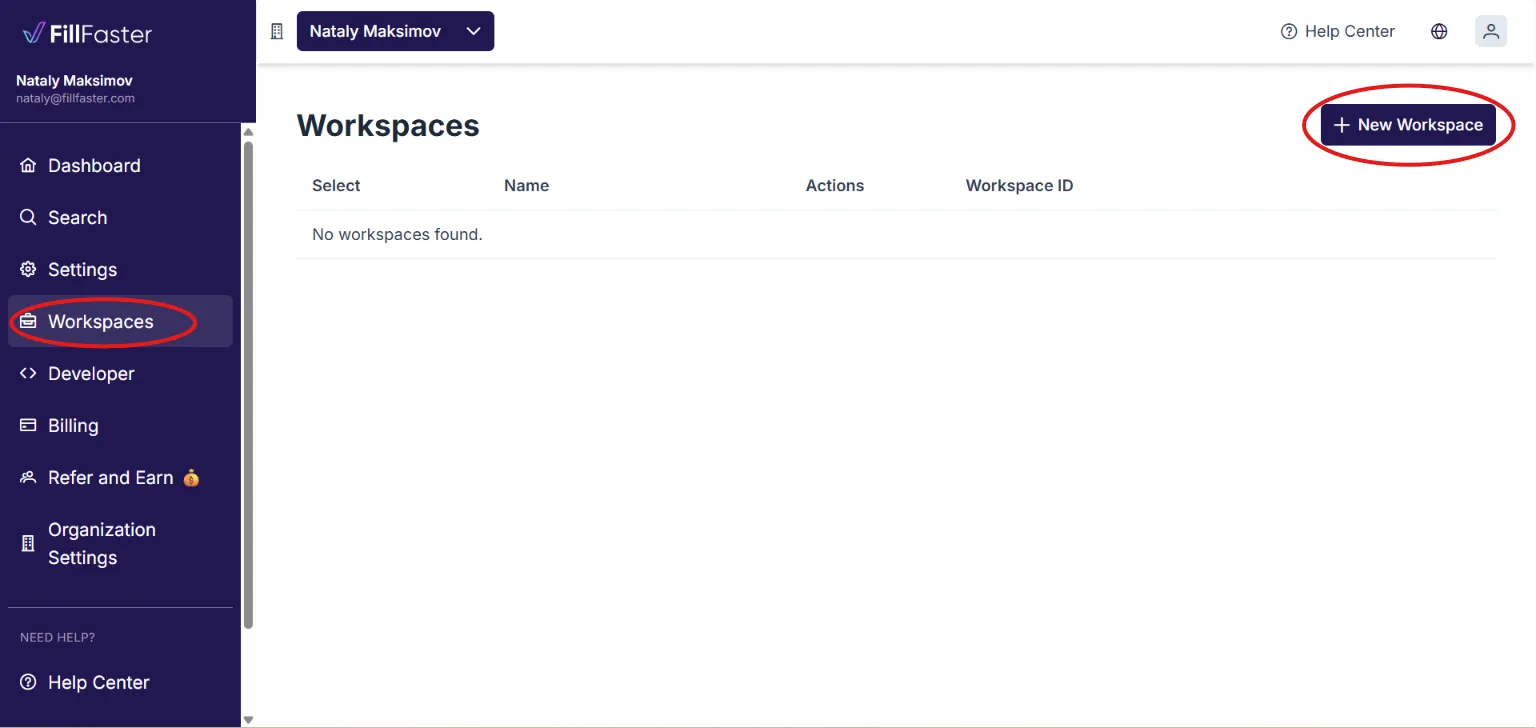Click the sidebar scrollbar down arrow
This screenshot has width=1536, height=728.
(248, 719)
